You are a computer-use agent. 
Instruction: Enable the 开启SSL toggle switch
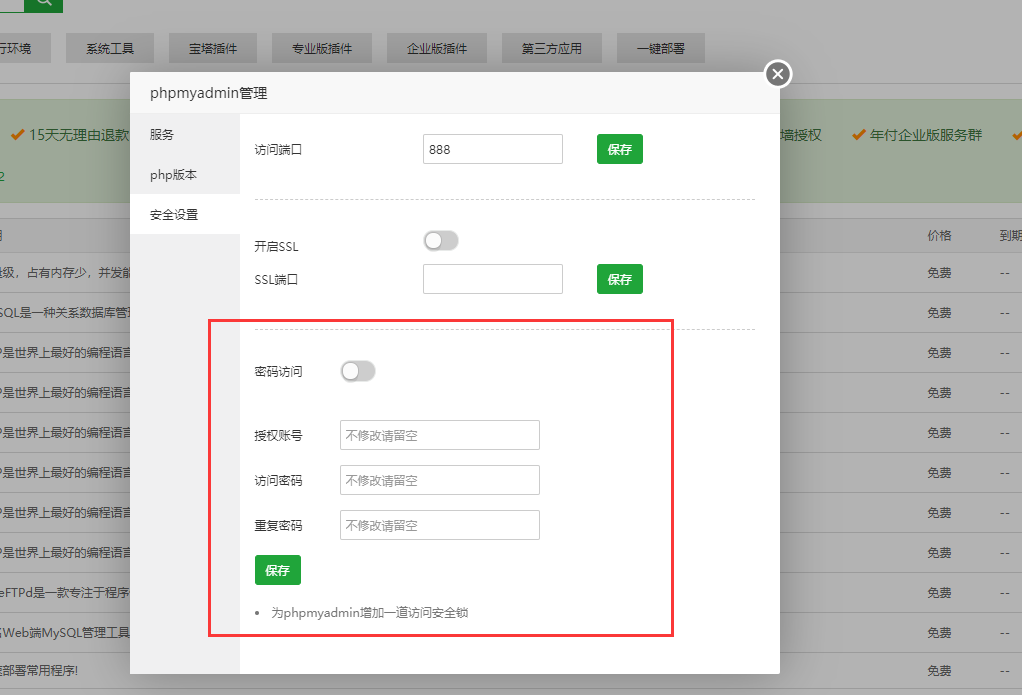(x=441, y=240)
